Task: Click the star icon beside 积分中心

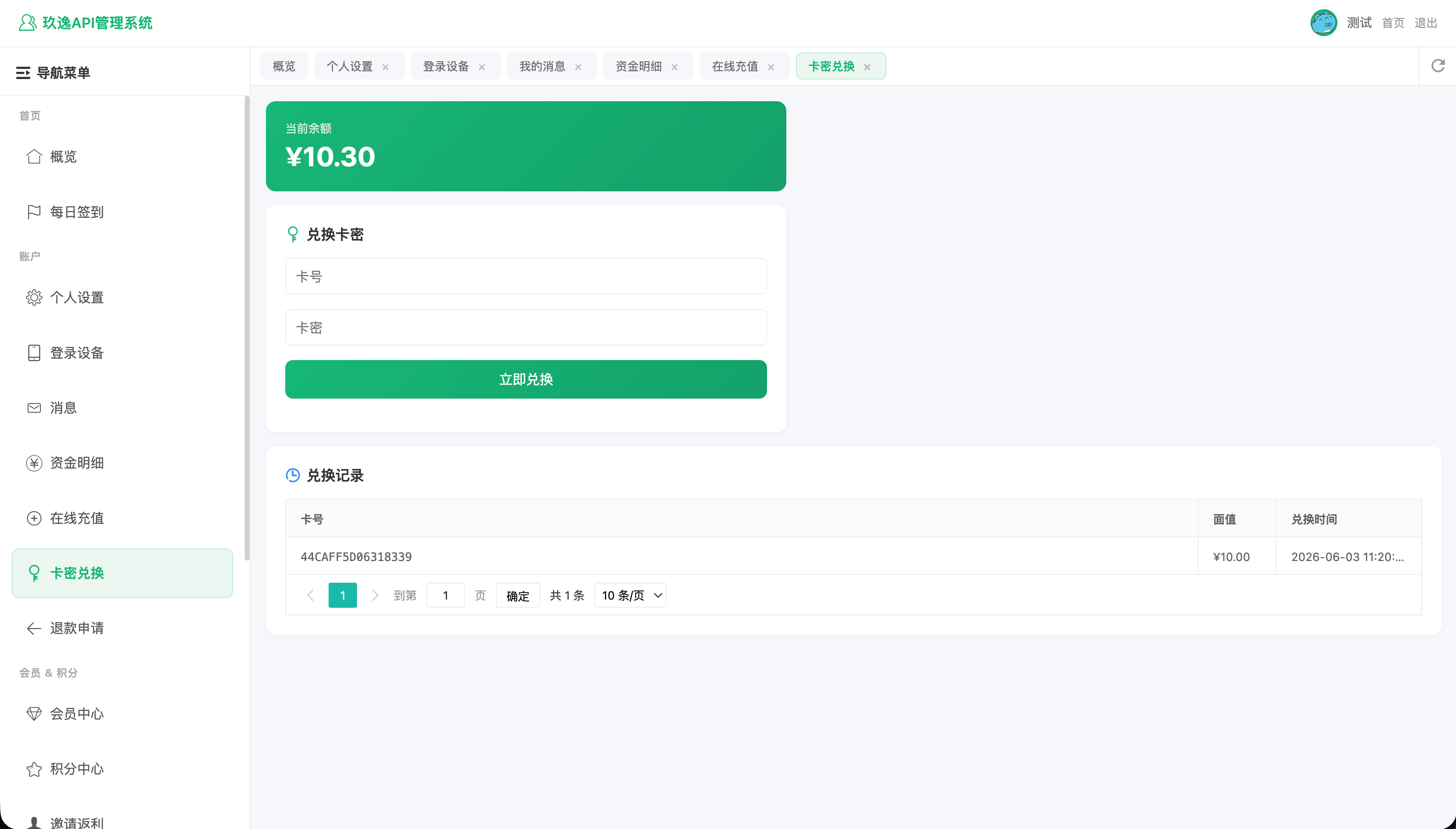Action: click(x=34, y=769)
